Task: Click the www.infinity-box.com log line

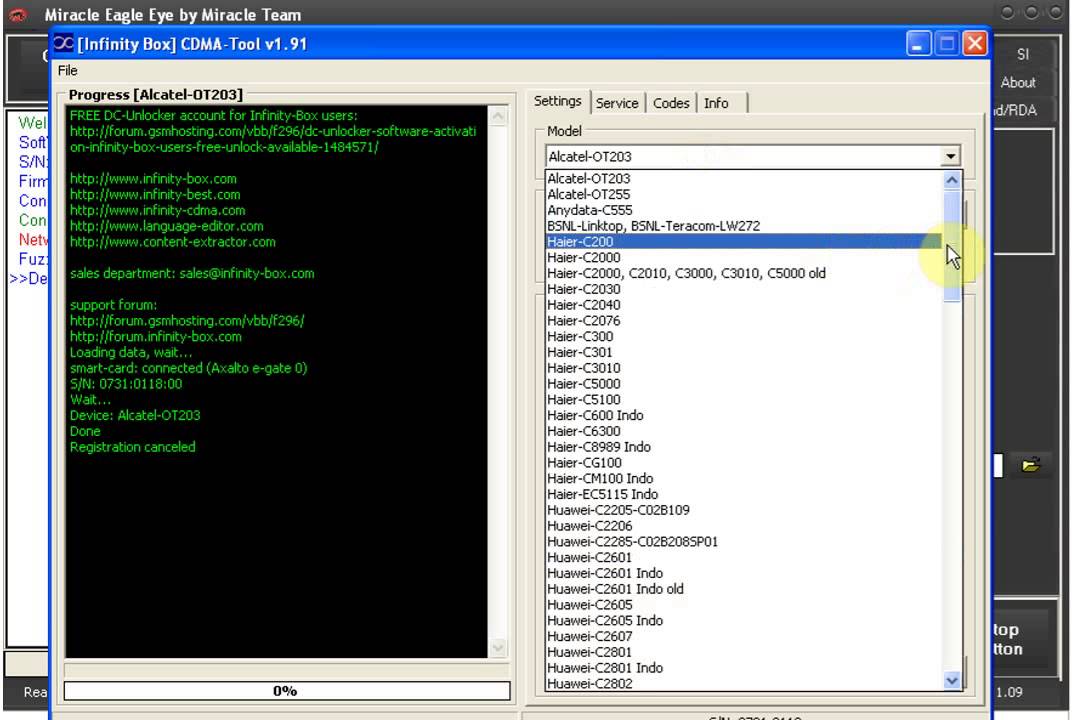Action: [153, 178]
